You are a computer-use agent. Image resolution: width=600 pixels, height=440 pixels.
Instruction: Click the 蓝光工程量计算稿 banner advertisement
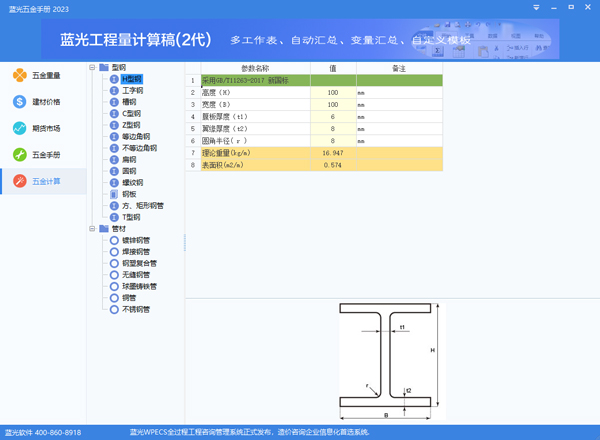pos(300,41)
